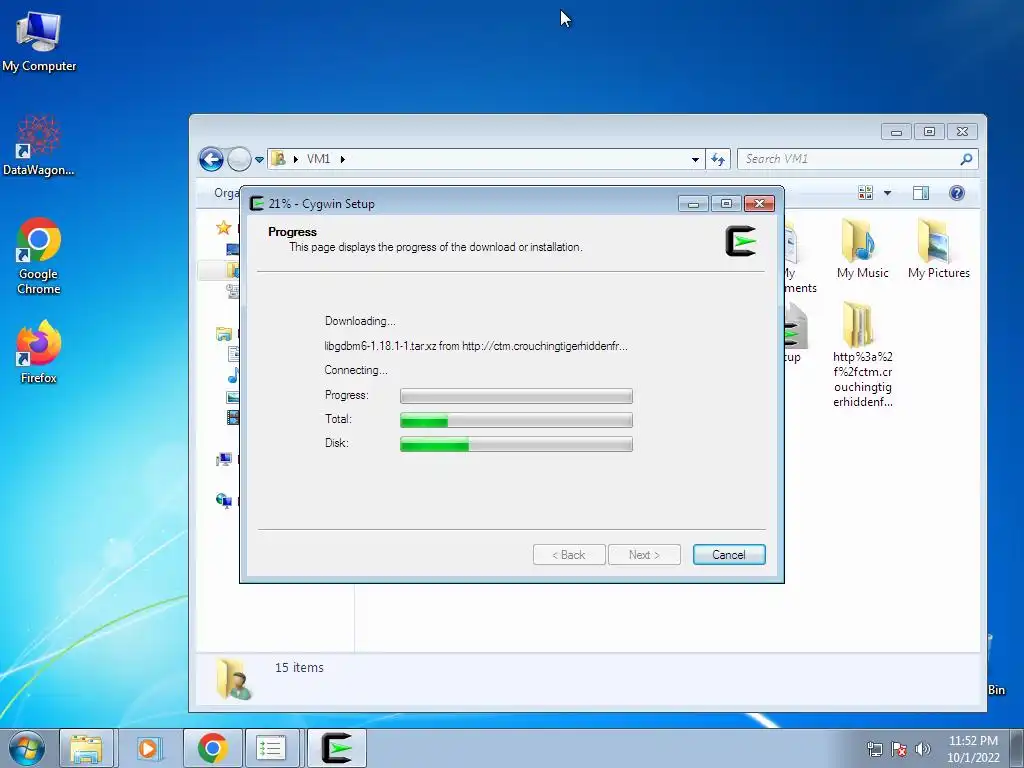This screenshot has height=768, width=1024.
Task: Refresh the Explorer folder view
Action: click(718, 159)
